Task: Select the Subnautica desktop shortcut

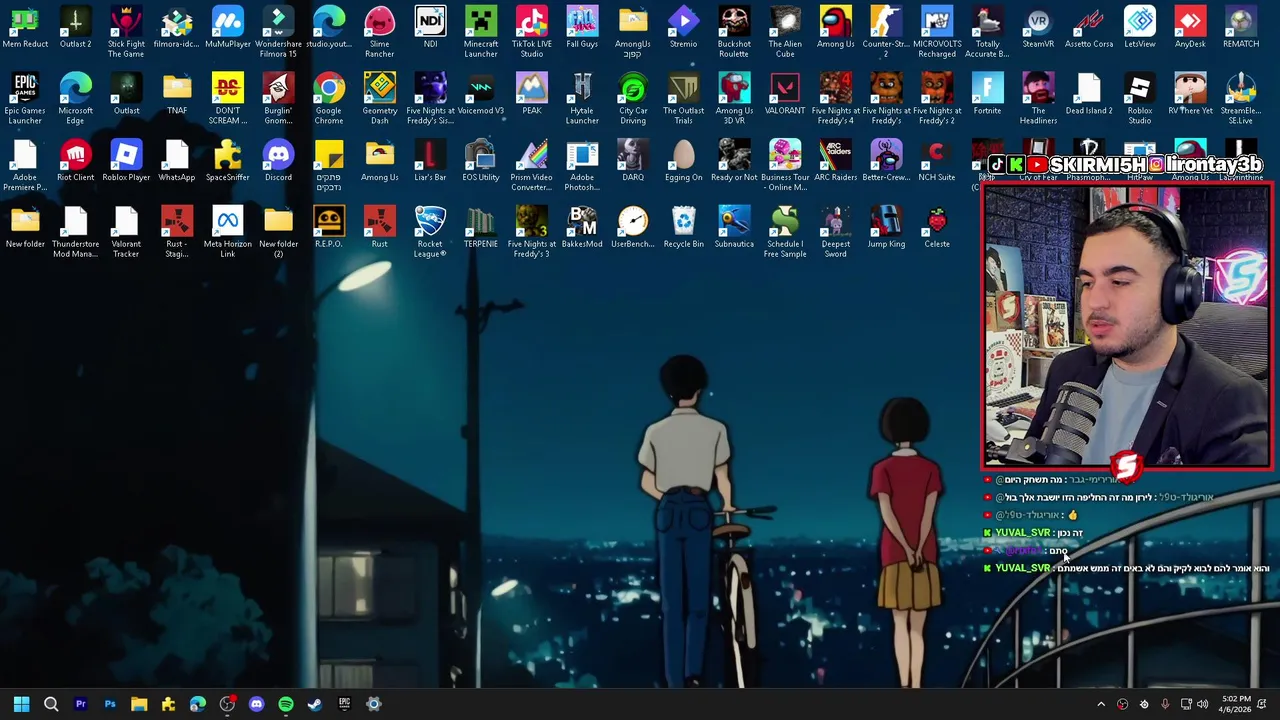Action: click(x=734, y=227)
